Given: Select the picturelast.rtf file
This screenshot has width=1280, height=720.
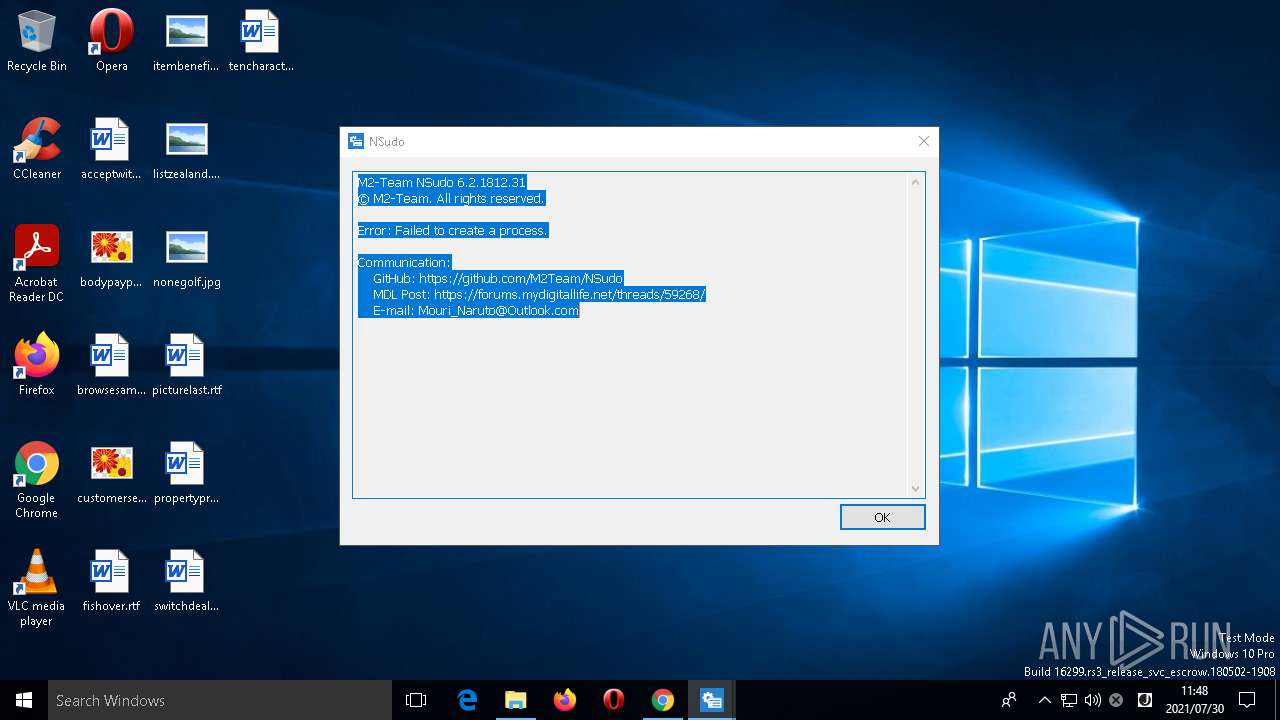Looking at the screenshot, I should coord(186,366).
